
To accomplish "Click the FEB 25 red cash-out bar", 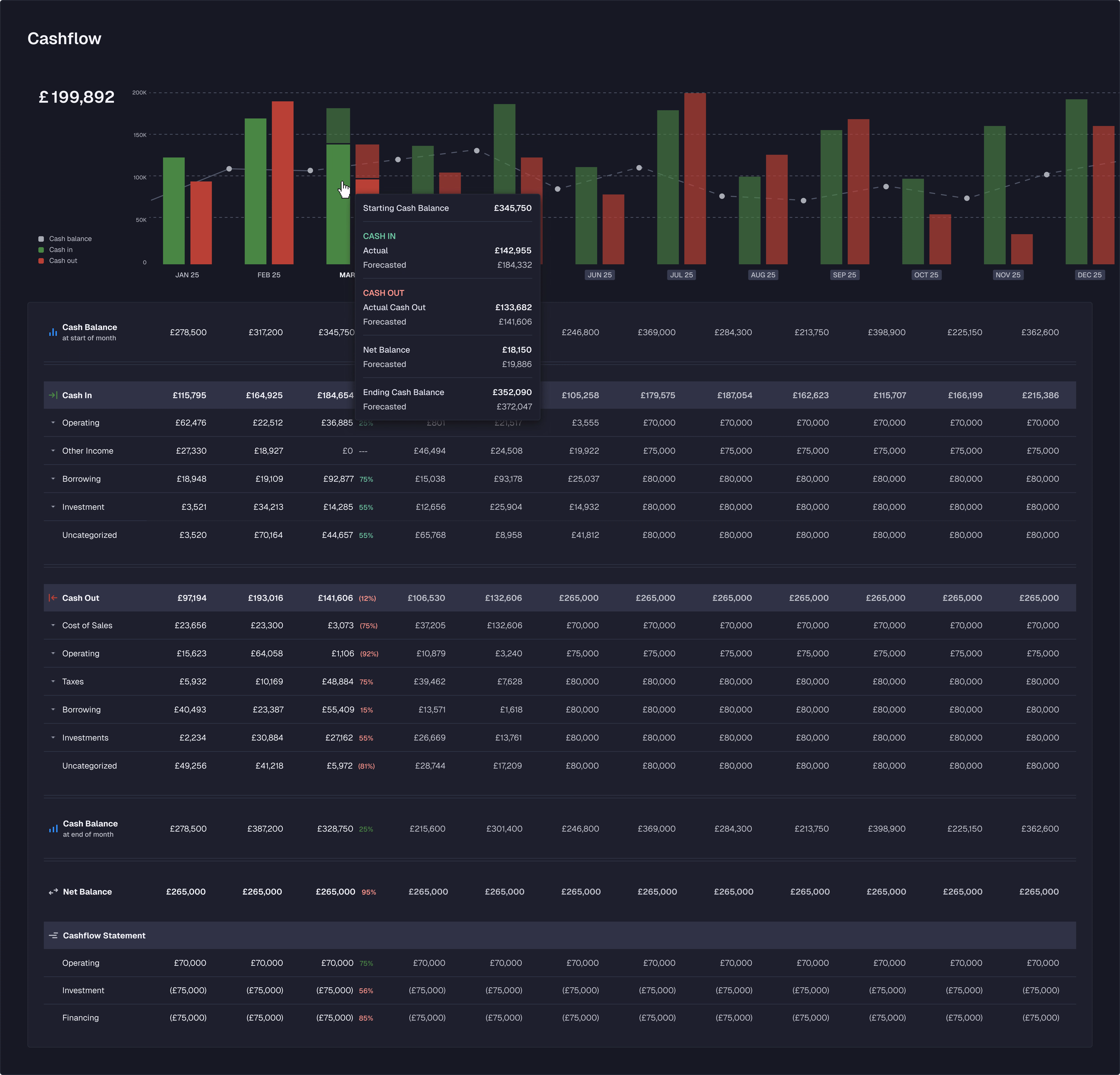I will (x=283, y=183).
